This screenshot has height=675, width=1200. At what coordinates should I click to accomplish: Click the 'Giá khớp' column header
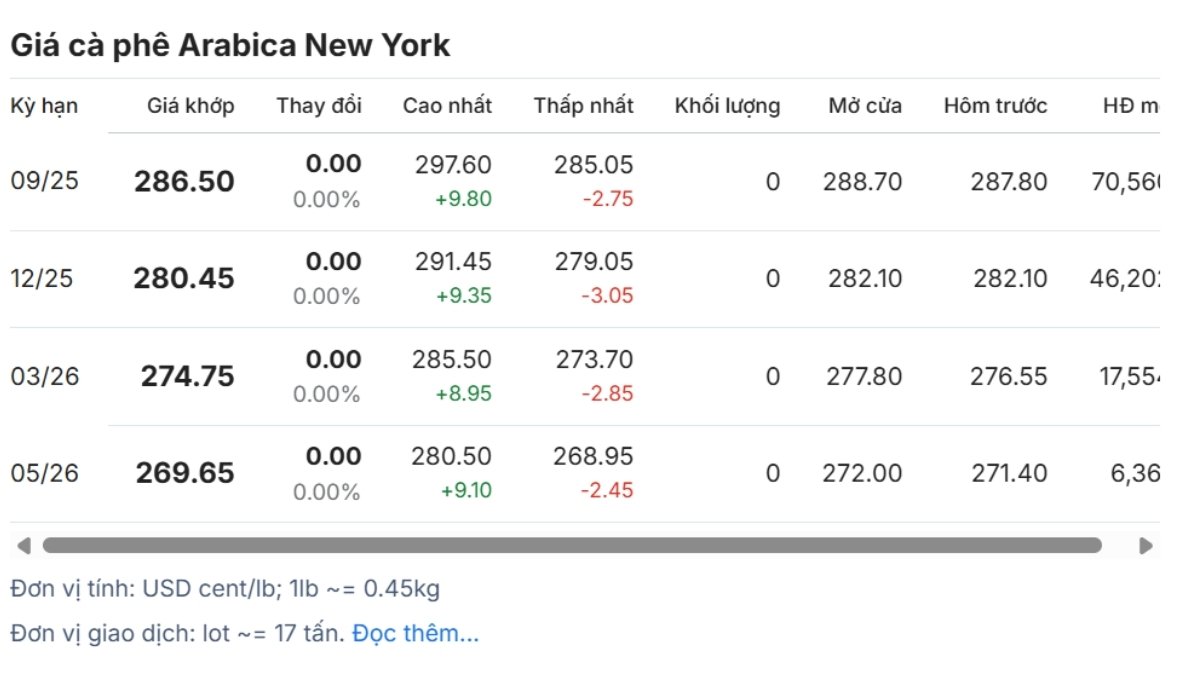(191, 106)
